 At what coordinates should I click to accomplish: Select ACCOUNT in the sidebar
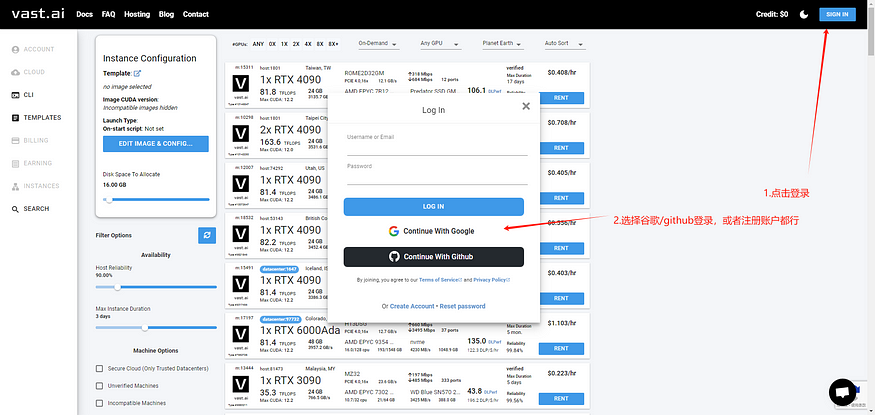33,49
